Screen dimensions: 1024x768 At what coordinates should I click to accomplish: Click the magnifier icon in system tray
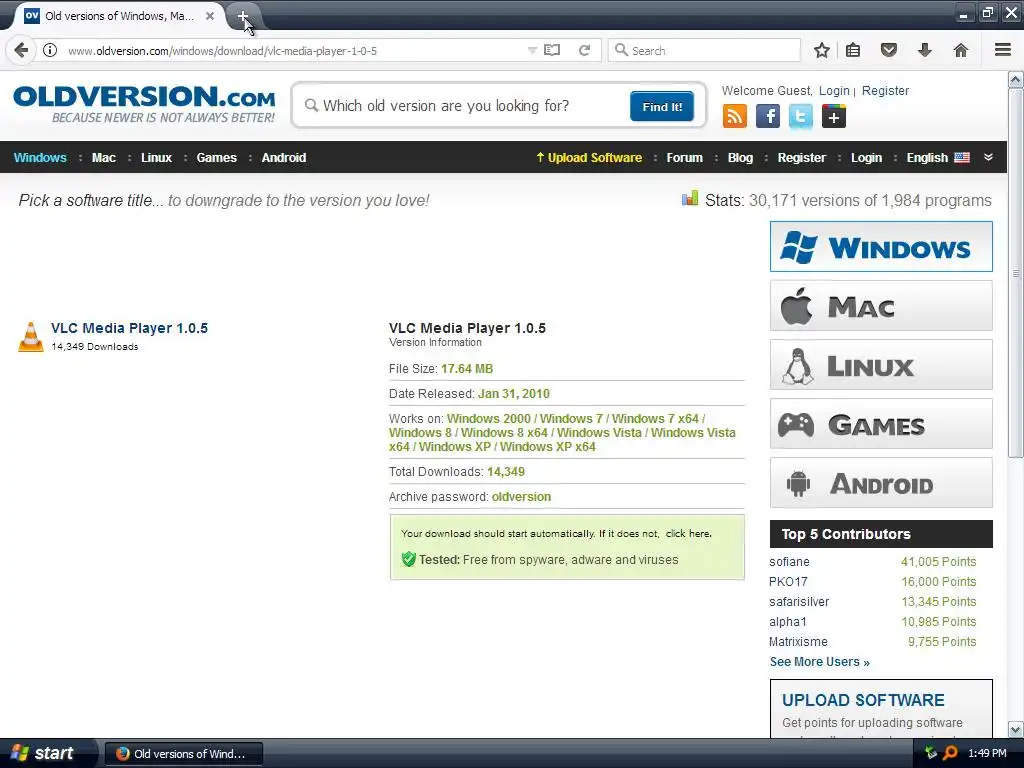(x=950, y=753)
